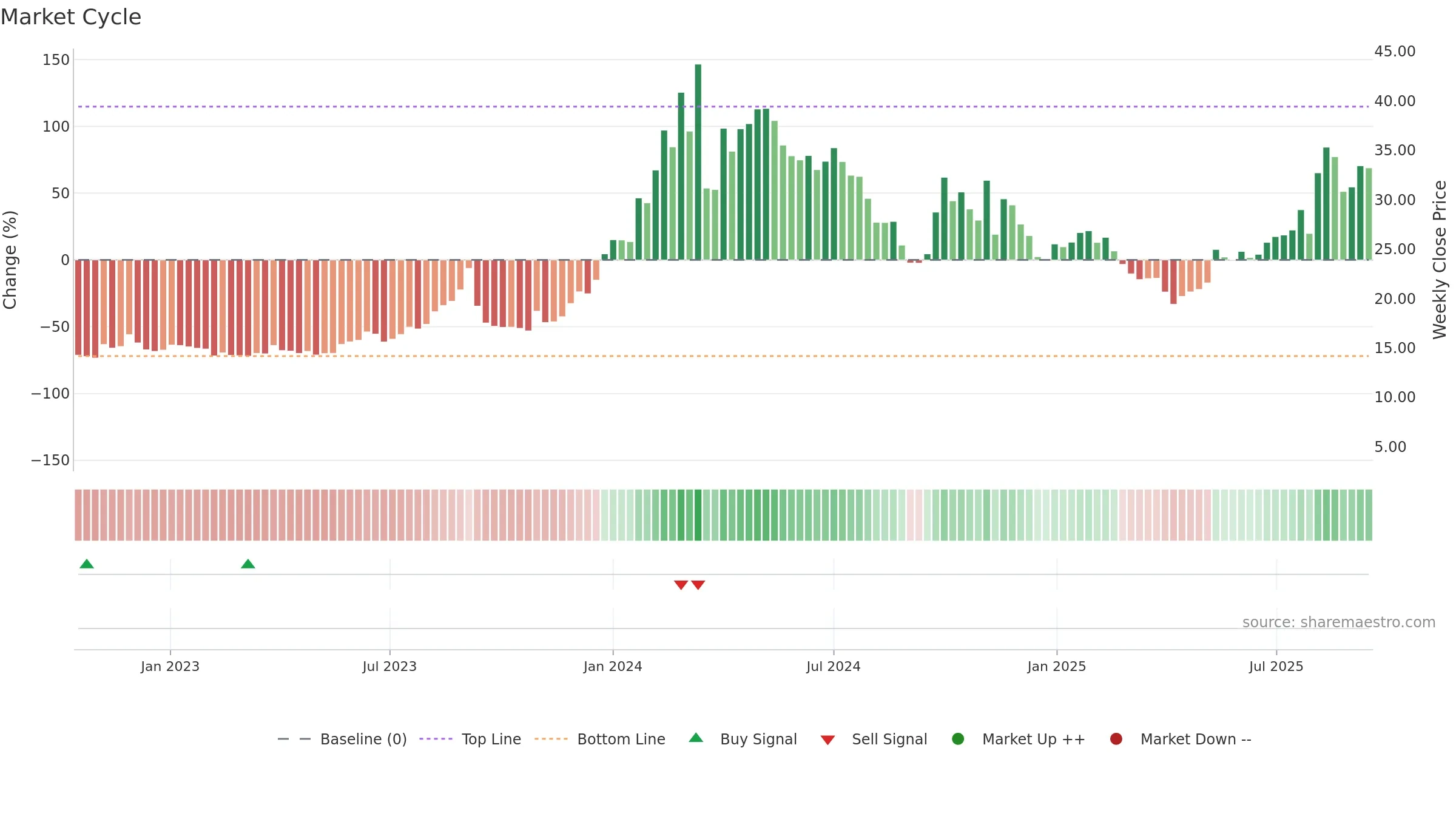Click the Jan 2024 axis label
Screen dimensions: 1456x819
coord(613,667)
